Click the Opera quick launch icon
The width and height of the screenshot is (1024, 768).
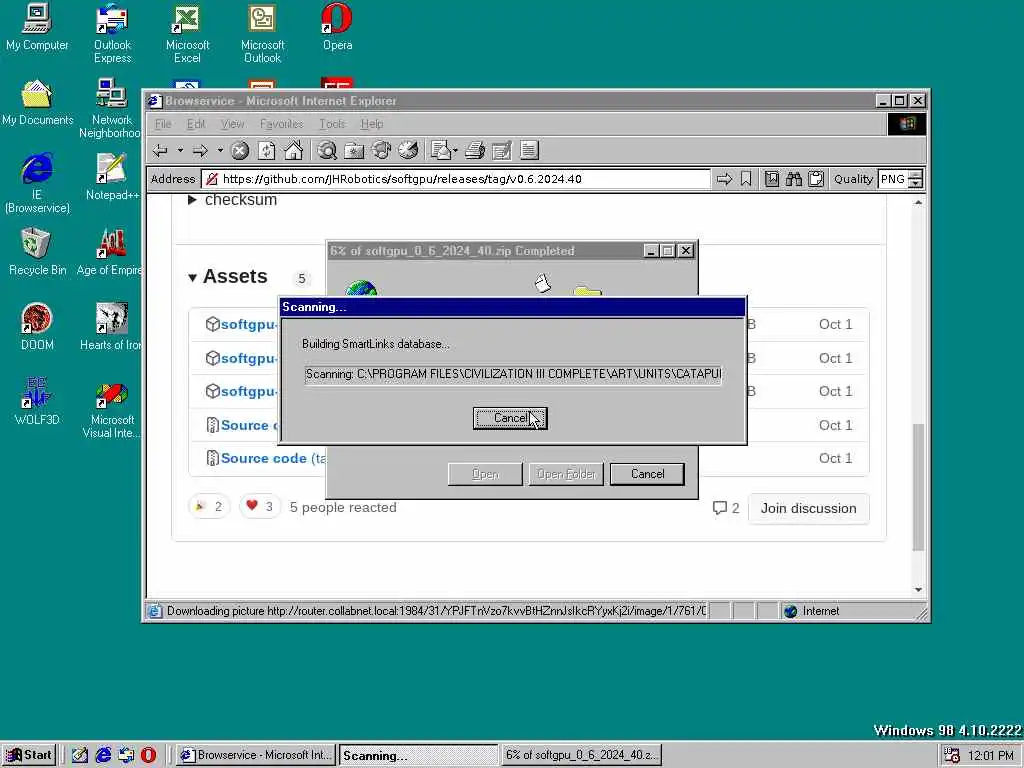coord(148,755)
